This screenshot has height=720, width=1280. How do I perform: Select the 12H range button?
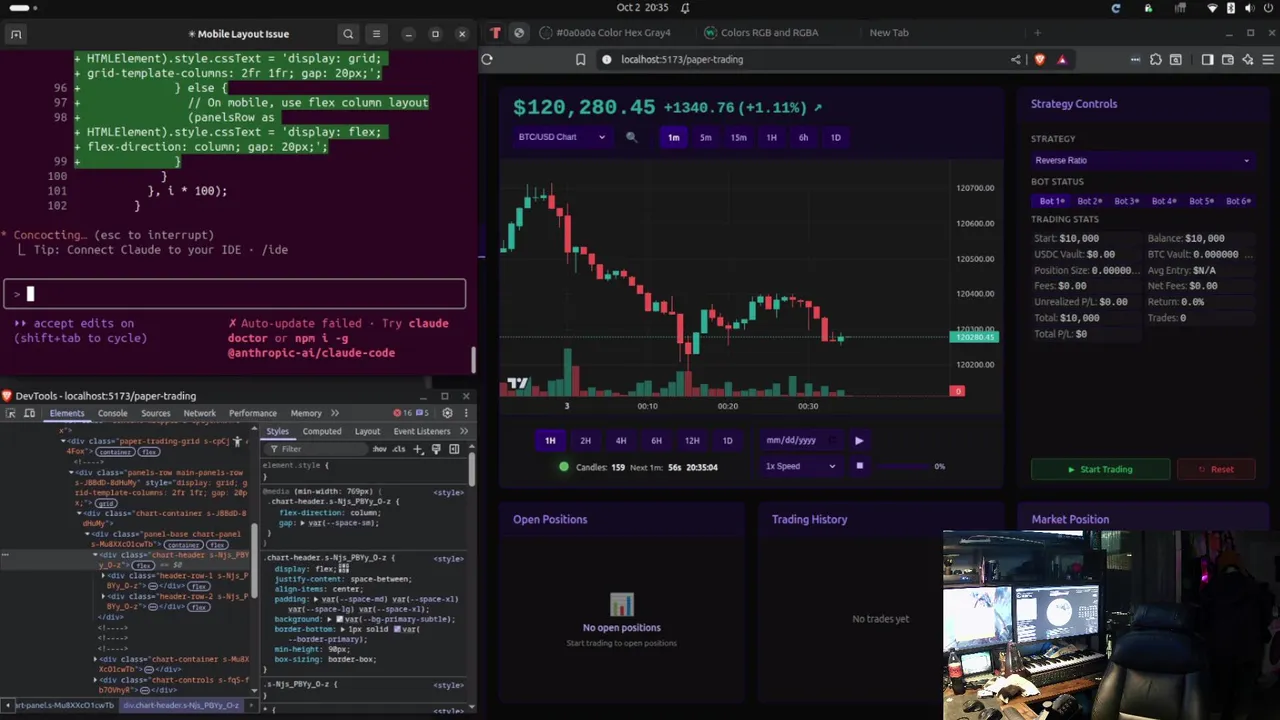691,440
